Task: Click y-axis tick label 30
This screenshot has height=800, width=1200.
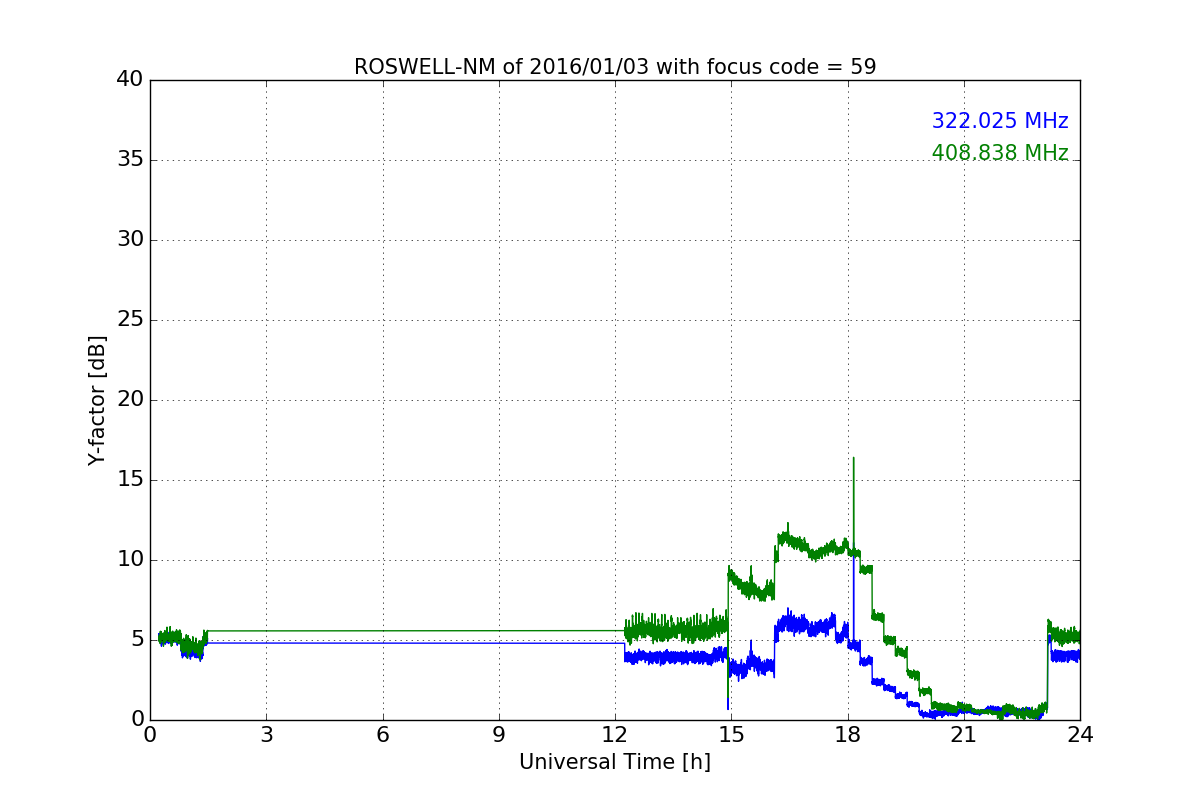Action: 130,240
